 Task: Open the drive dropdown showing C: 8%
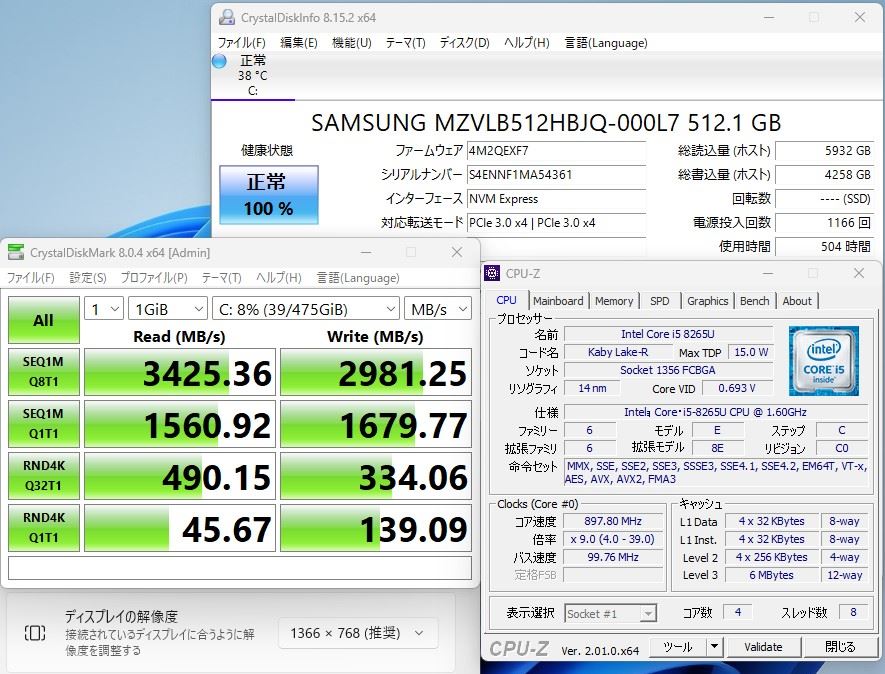pyautogui.click(x=306, y=309)
